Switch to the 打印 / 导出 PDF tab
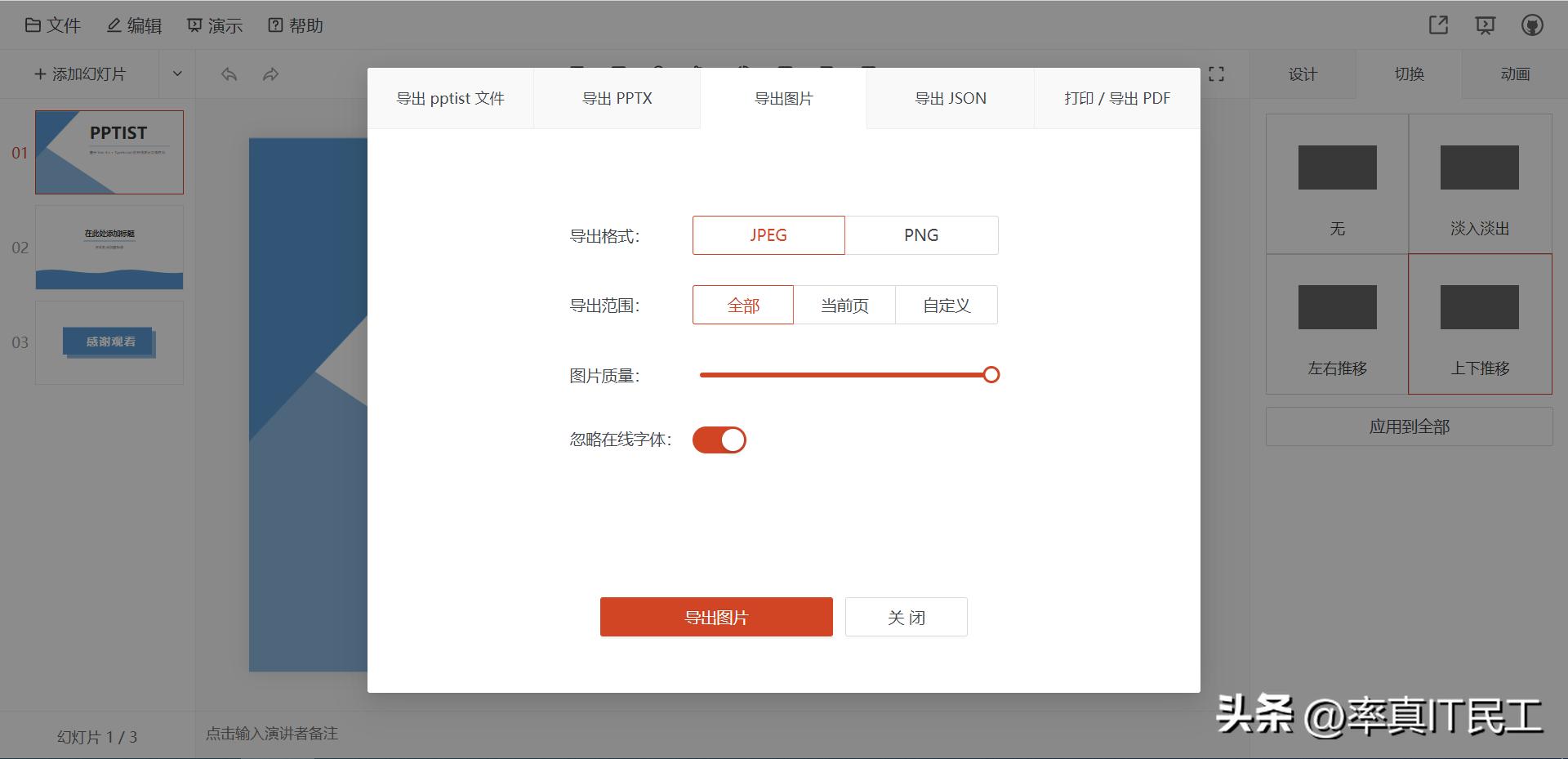 (1116, 99)
